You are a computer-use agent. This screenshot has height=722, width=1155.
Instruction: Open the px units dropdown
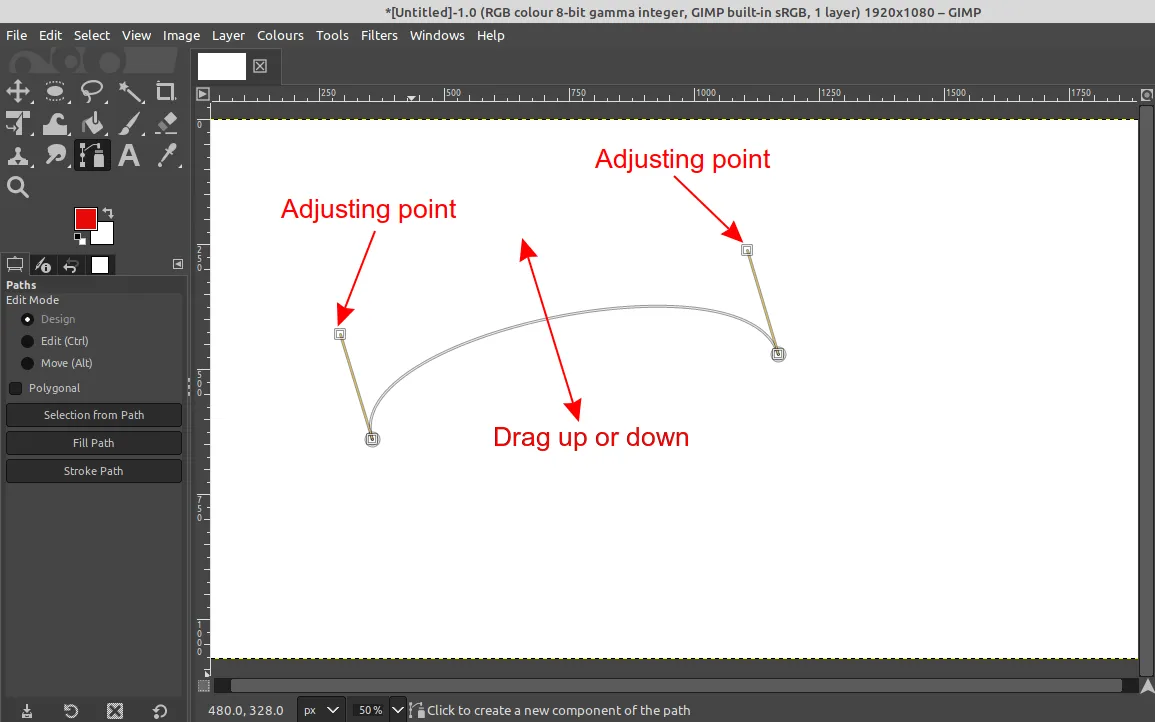(322, 710)
